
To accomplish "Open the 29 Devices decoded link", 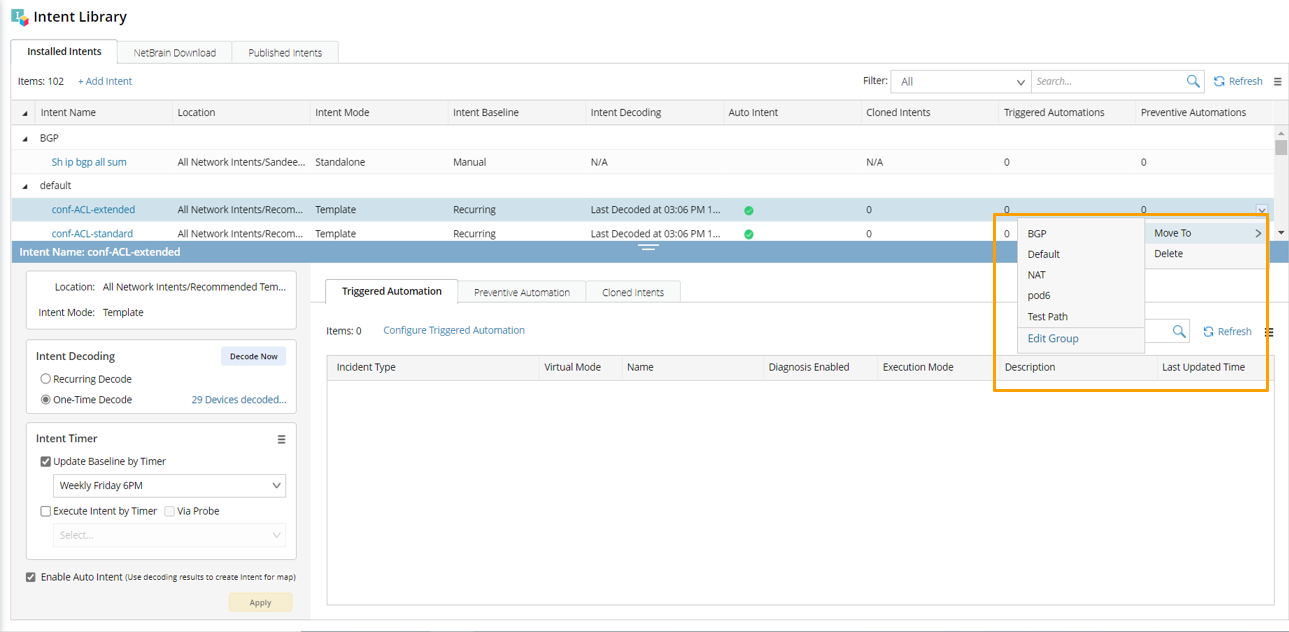I will (x=239, y=400).
